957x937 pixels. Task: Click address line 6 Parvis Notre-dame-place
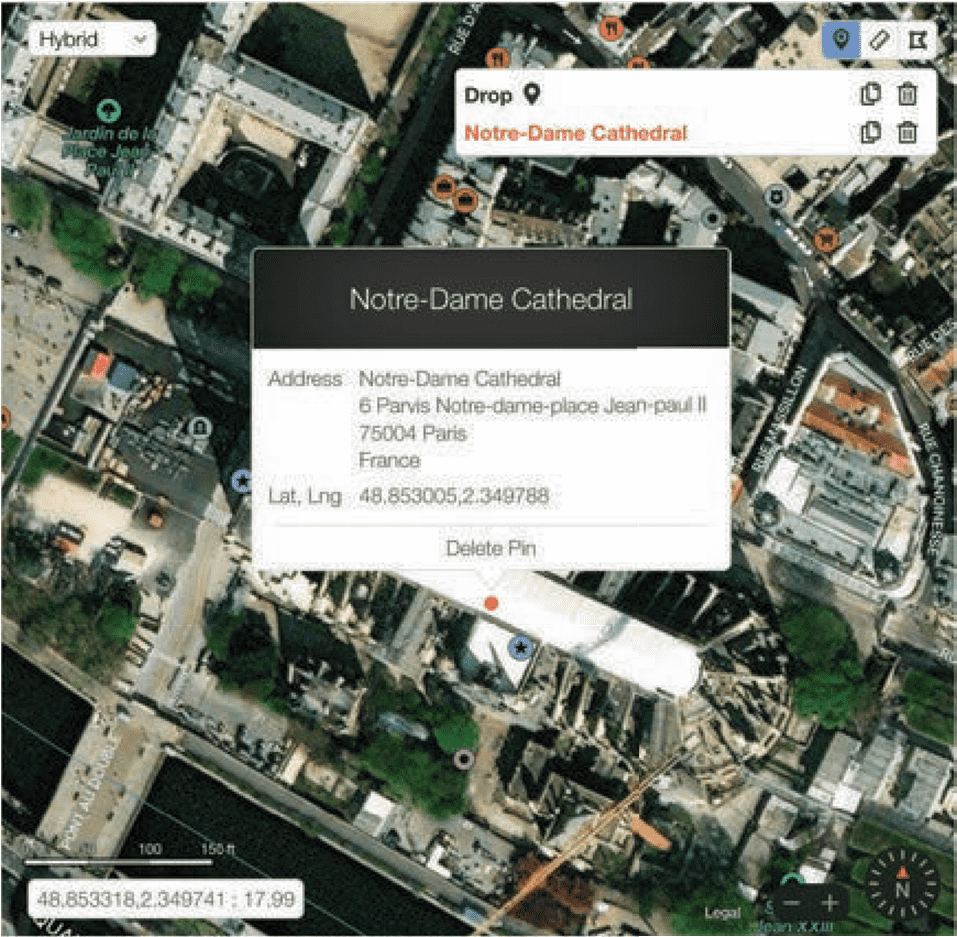pos(532,405)
